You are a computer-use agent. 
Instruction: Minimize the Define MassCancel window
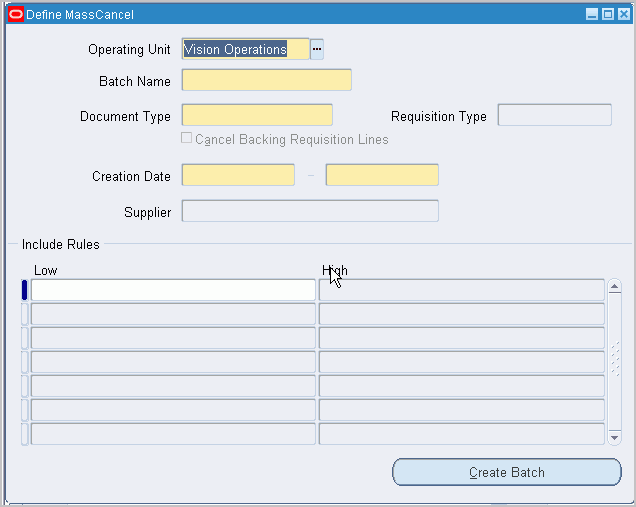coord(592,15)
